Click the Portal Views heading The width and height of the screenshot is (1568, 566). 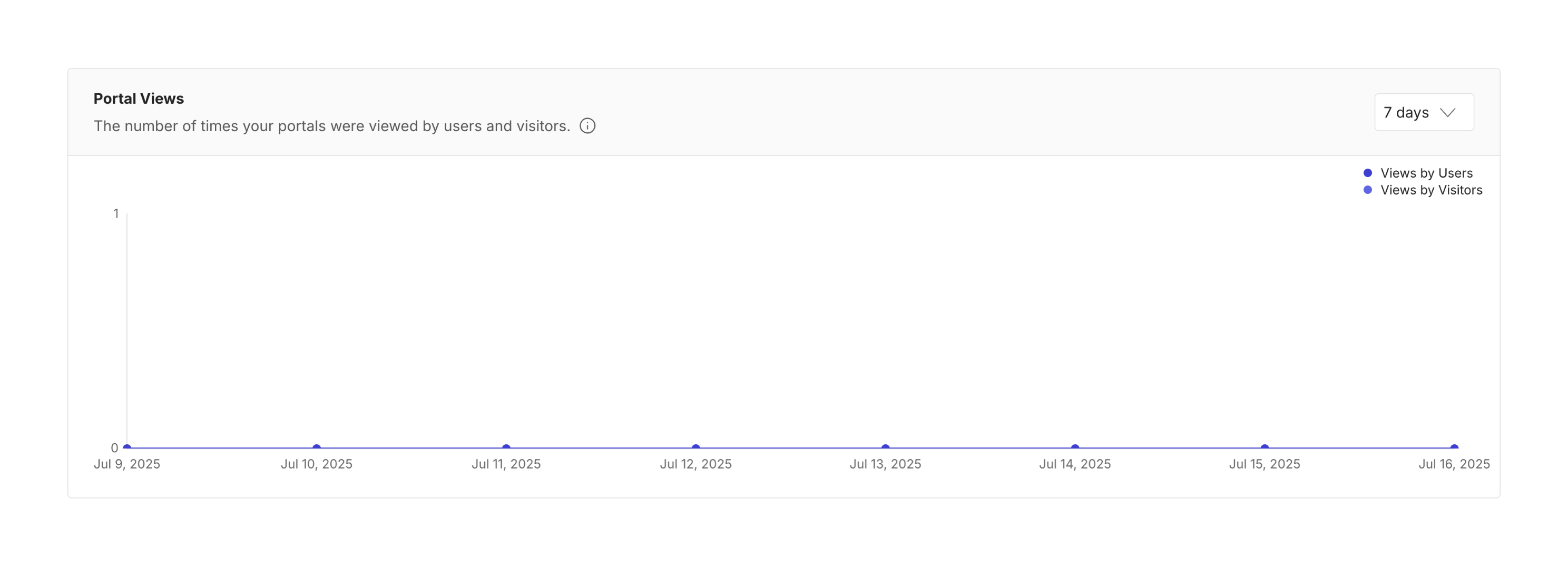(x=139, y=99)
